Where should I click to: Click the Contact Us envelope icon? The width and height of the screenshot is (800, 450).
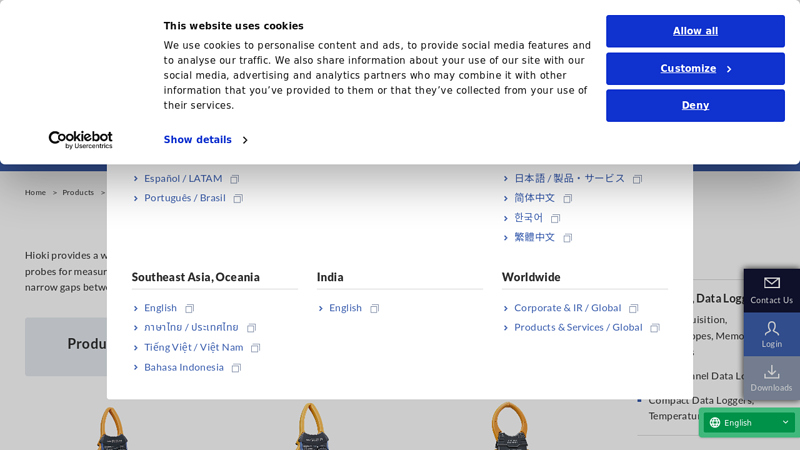pyautogui.click(x=771, y=283)
